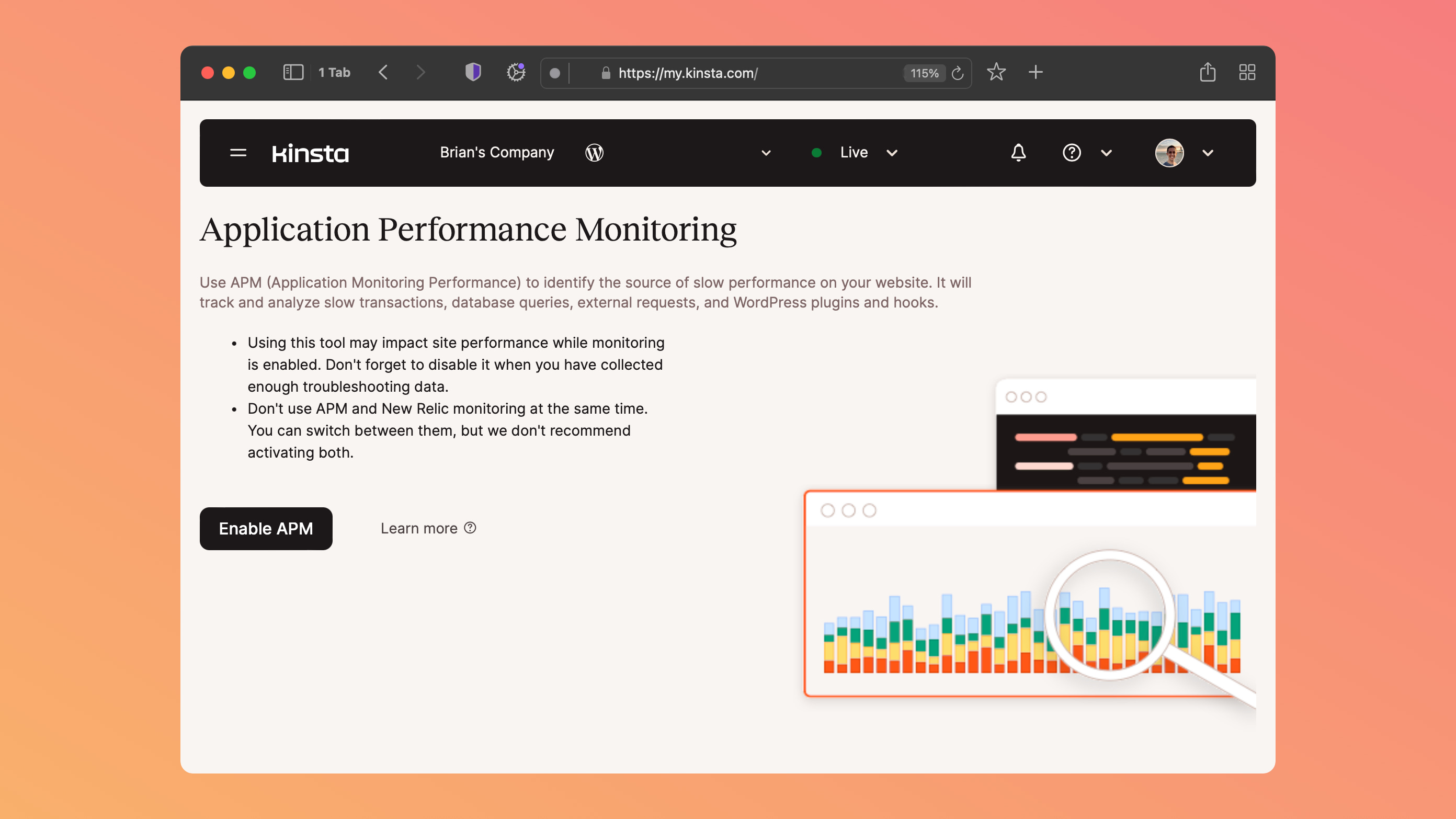The height and width of the screenshot is (819, 1456).
Task: Click the Kinsta logo
Action: 310,153
